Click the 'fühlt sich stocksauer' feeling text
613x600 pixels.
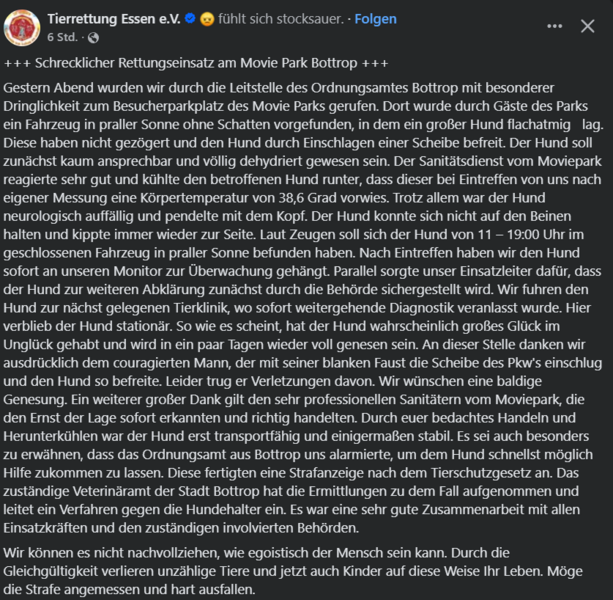[281, 19]
